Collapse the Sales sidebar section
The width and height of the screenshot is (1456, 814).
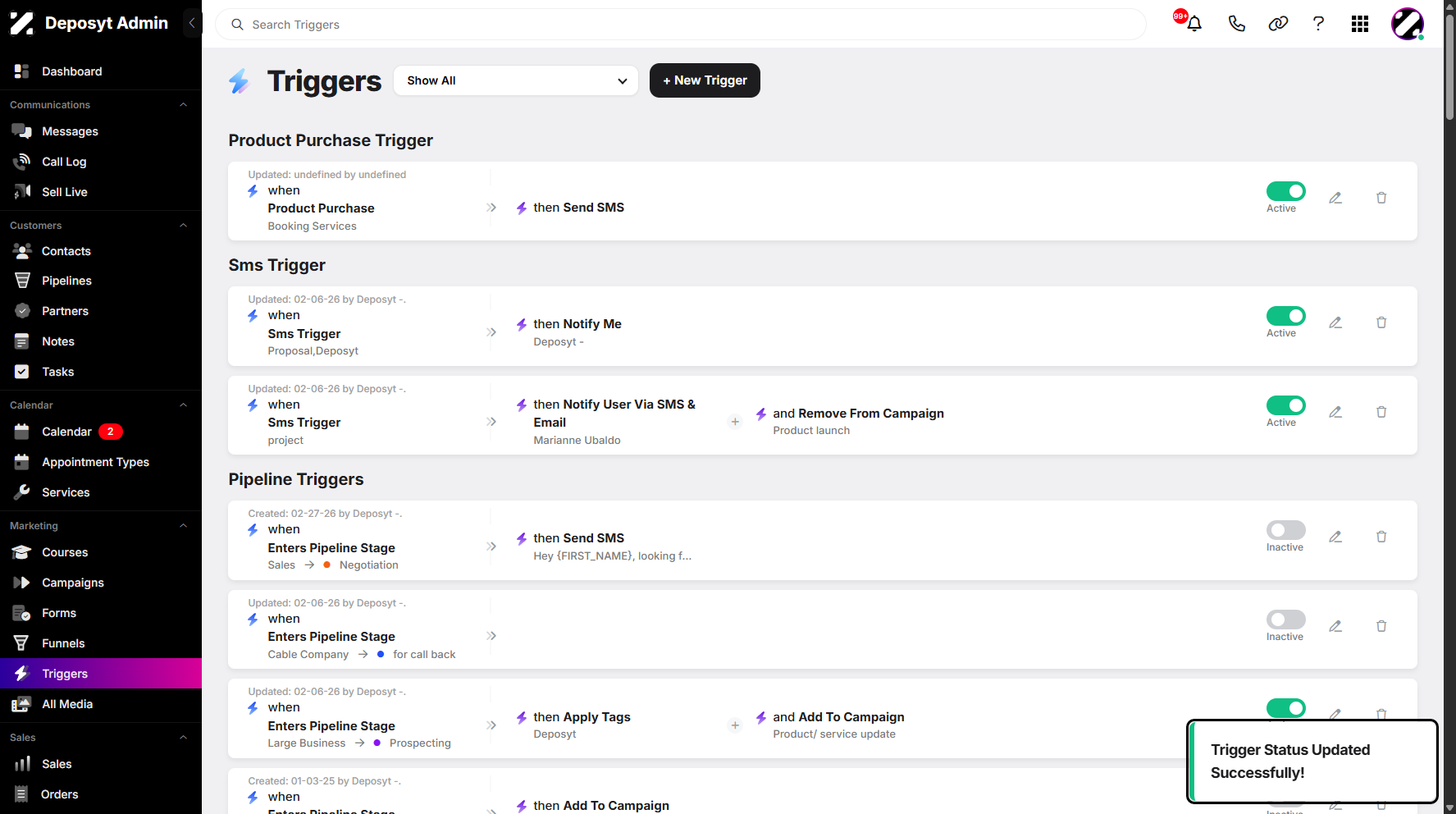click(184, 738)
